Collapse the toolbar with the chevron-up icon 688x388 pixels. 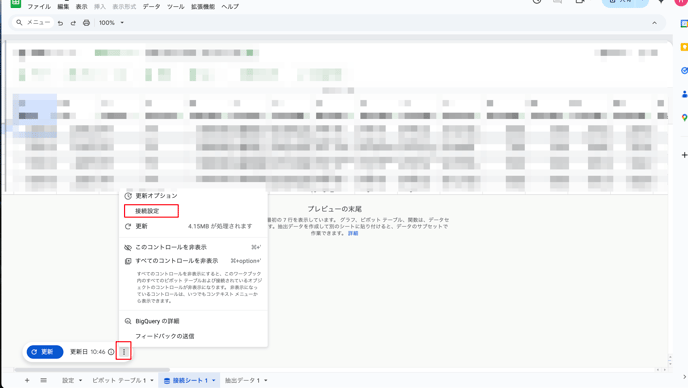pos(654,23)
